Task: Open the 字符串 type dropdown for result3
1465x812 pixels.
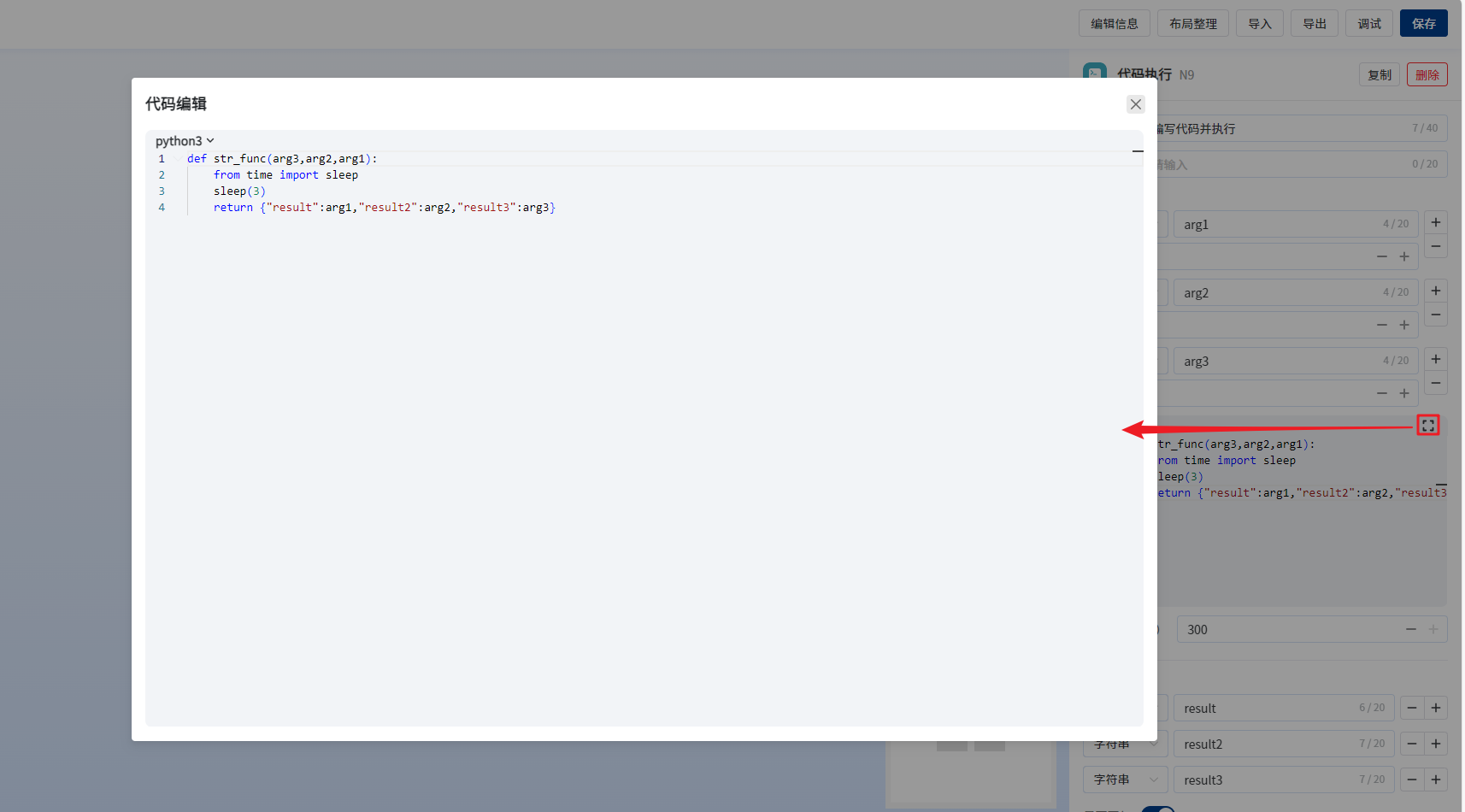Action: [x=1124, y=780]
